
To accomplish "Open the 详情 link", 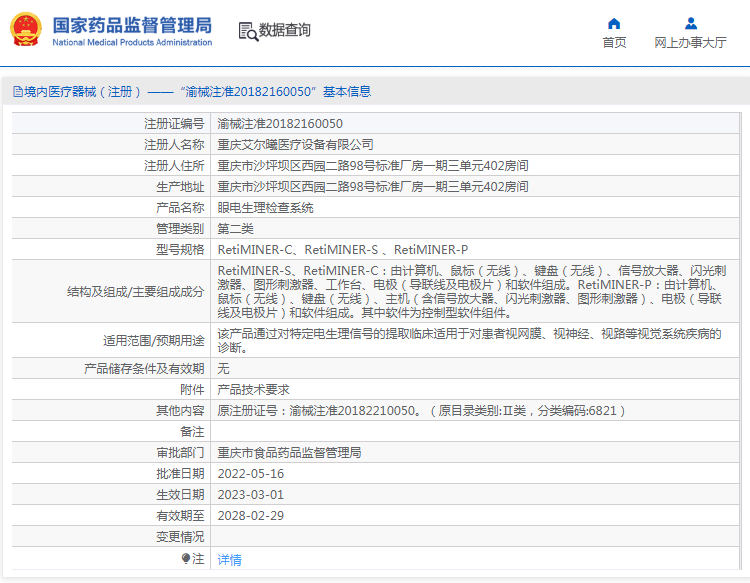I will [229, 560].
